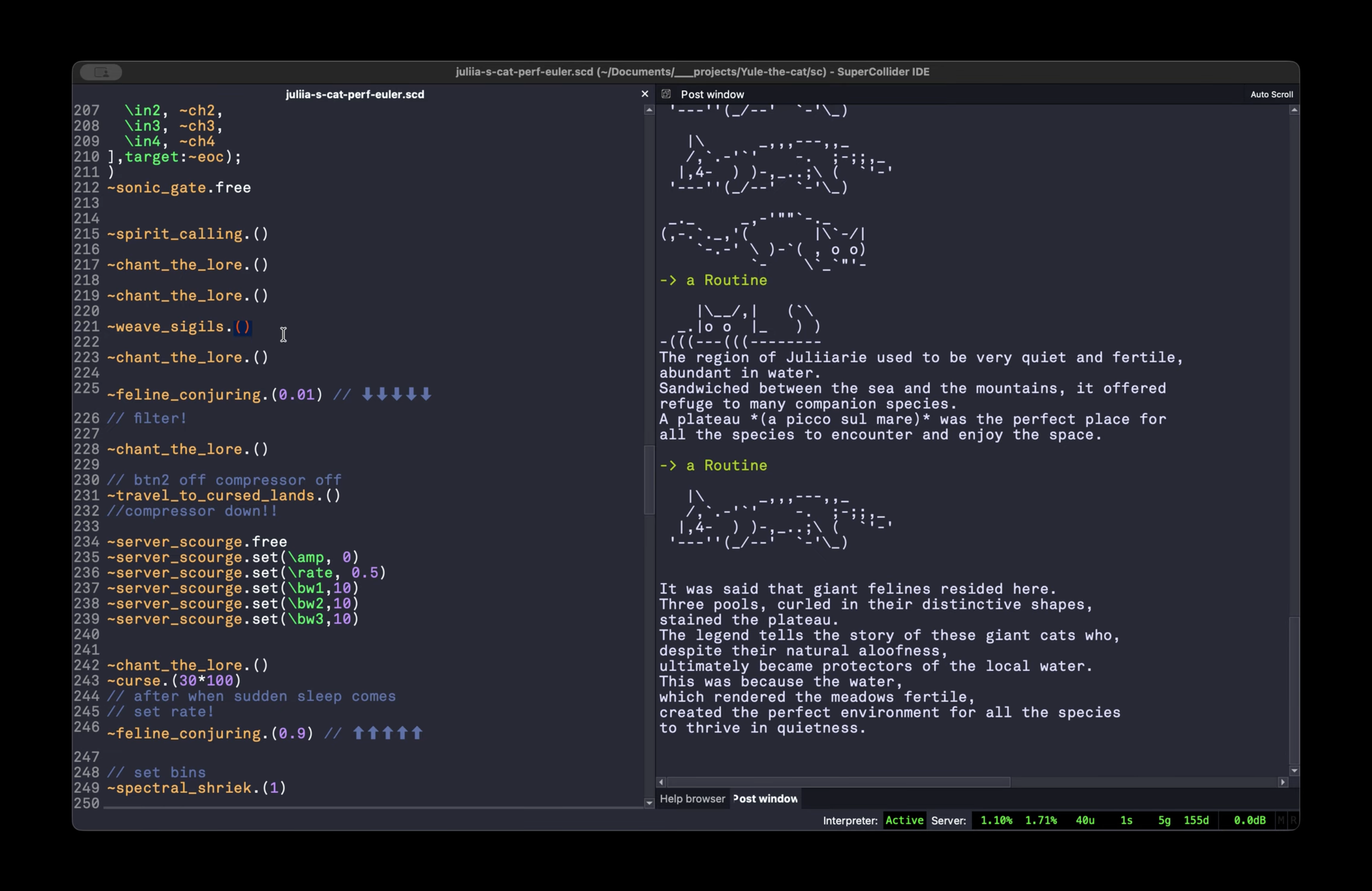
Task: Click the Post window dock detach icon
Action: pos(666,94)
